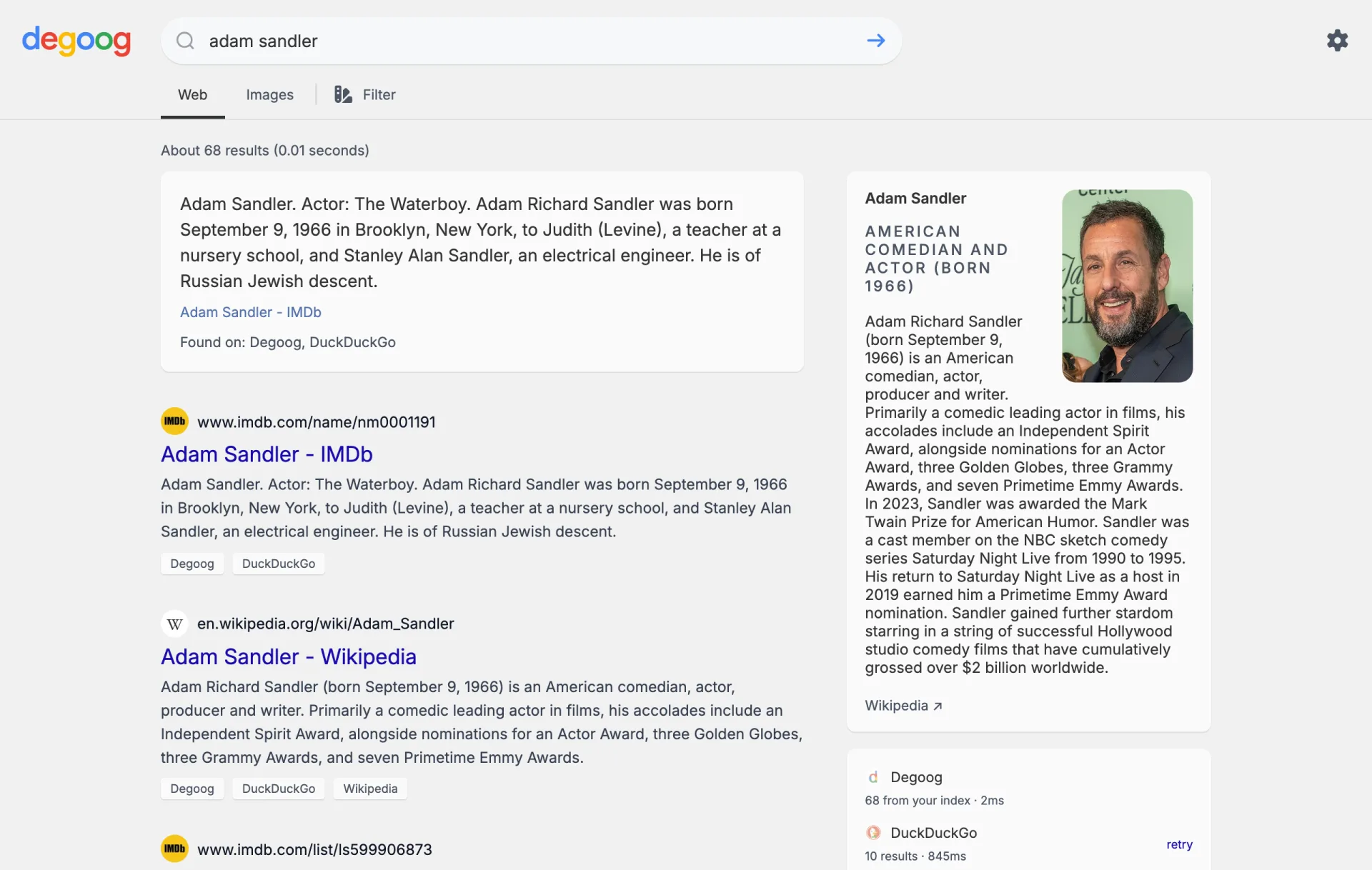Click the Degoog tag under Wikipedia result
Image resolution: width=1372 pixels, height=870 pixels.
[192, 789]
